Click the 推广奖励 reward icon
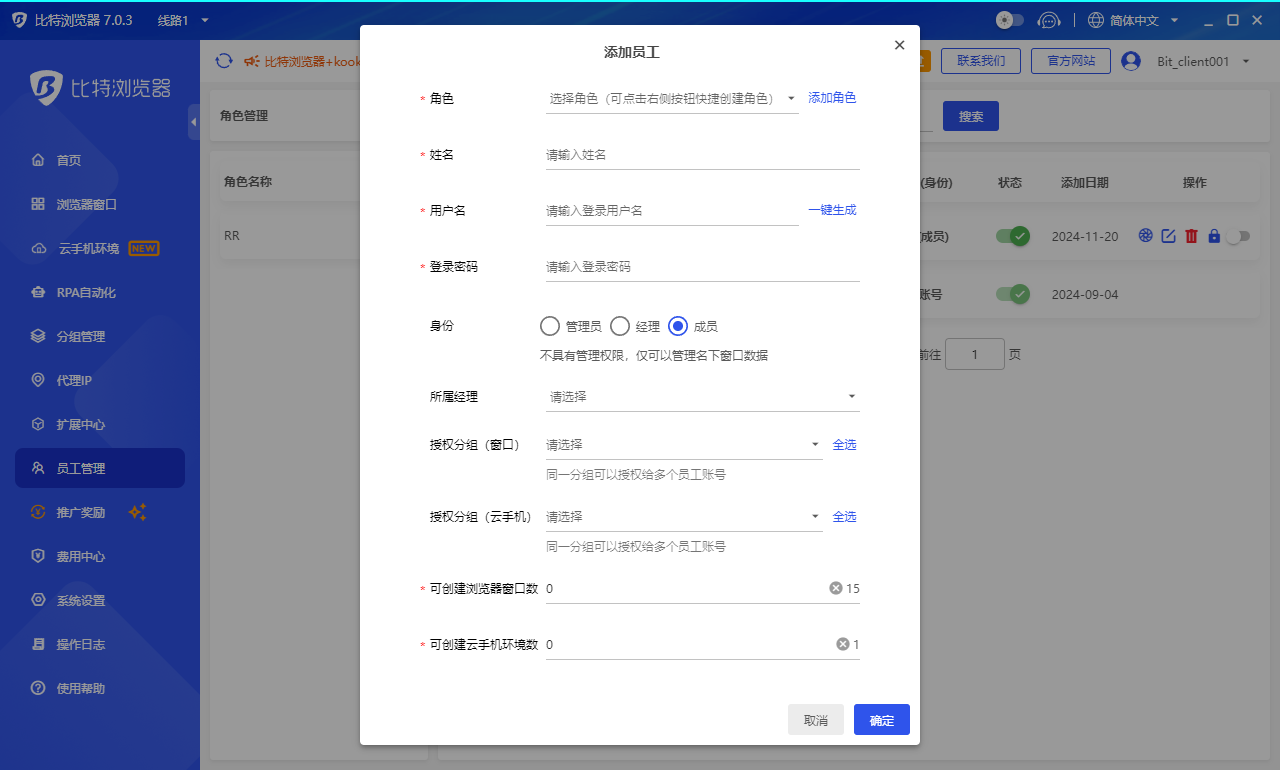 pos(38,512)
